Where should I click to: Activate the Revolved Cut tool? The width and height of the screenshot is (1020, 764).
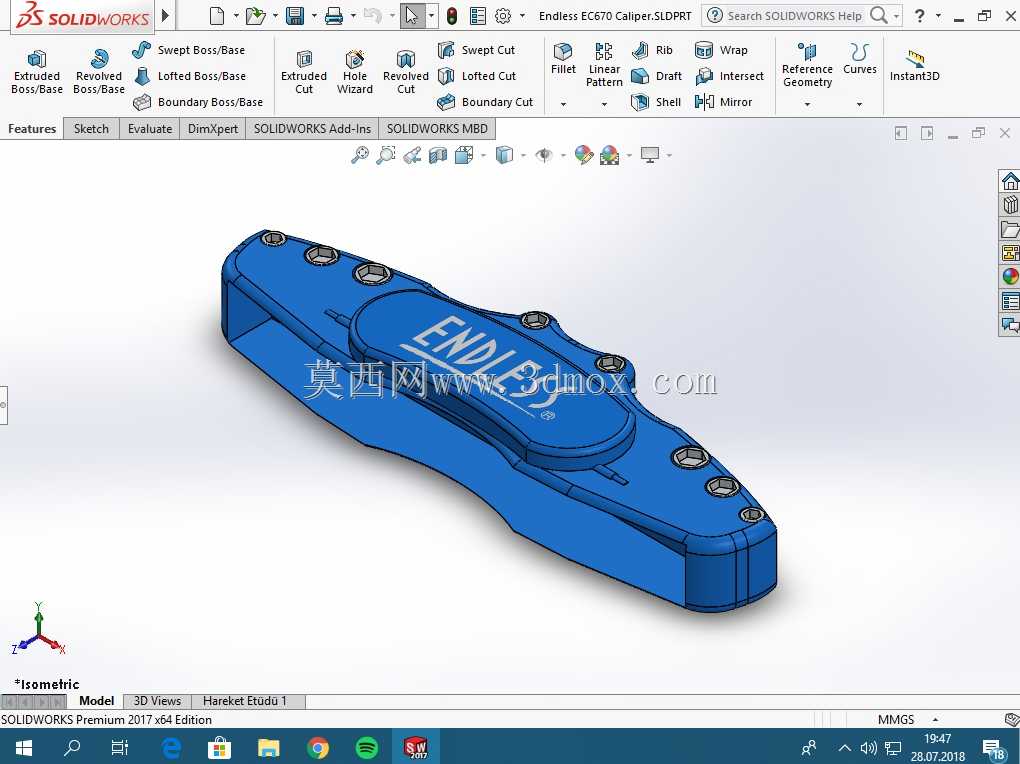click(405, 72)
